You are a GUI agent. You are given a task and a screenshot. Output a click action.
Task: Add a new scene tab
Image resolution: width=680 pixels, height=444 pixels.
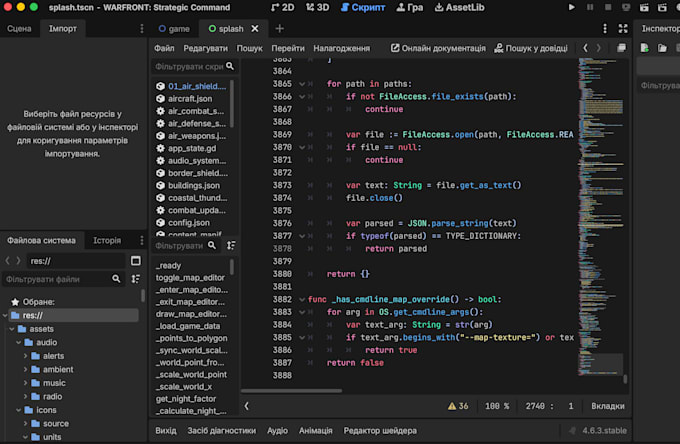click(280, 29)
